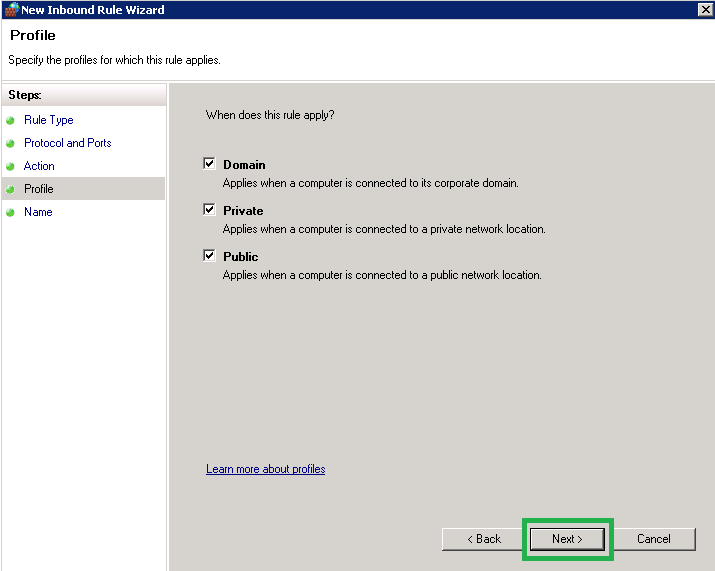Click the green bullet beside Rule Type
Screen dimensions: 715x571
coord(10,120)
